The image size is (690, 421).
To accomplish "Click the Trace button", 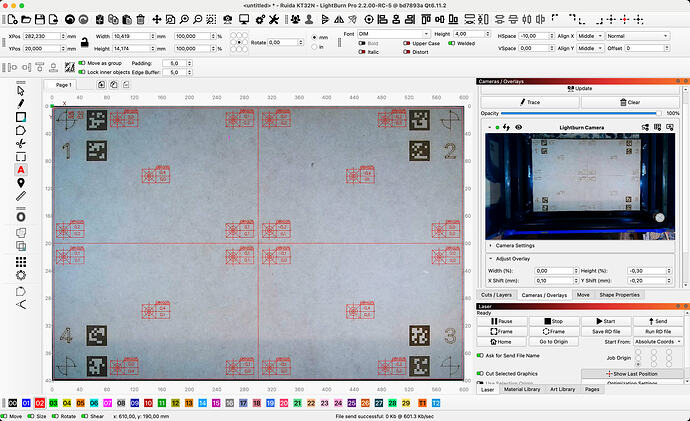I will pyautogui.click(x=530, y=102).
